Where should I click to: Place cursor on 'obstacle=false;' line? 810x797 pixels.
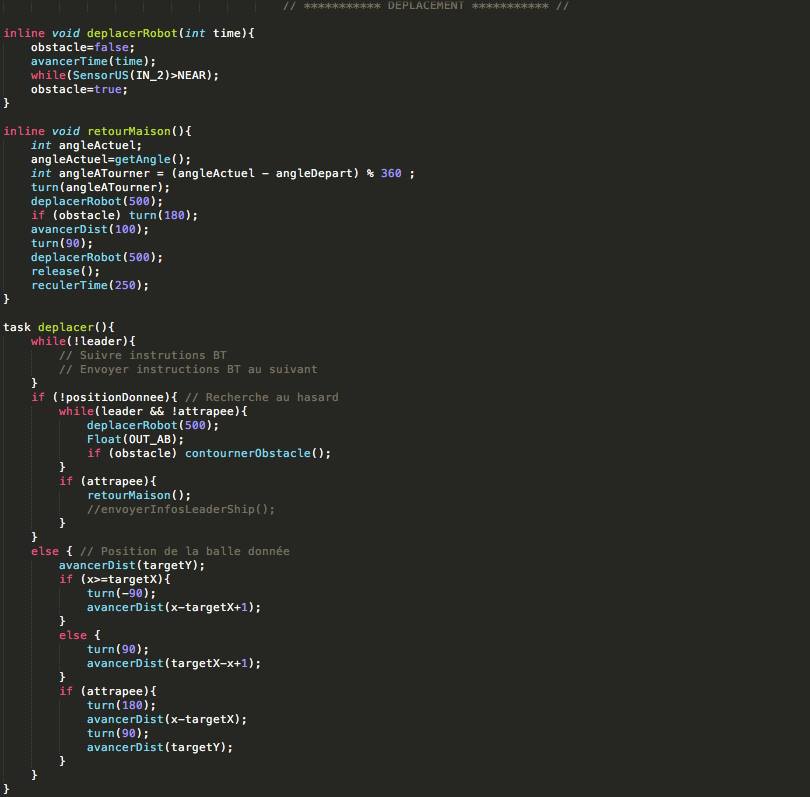tap(83, 47)
